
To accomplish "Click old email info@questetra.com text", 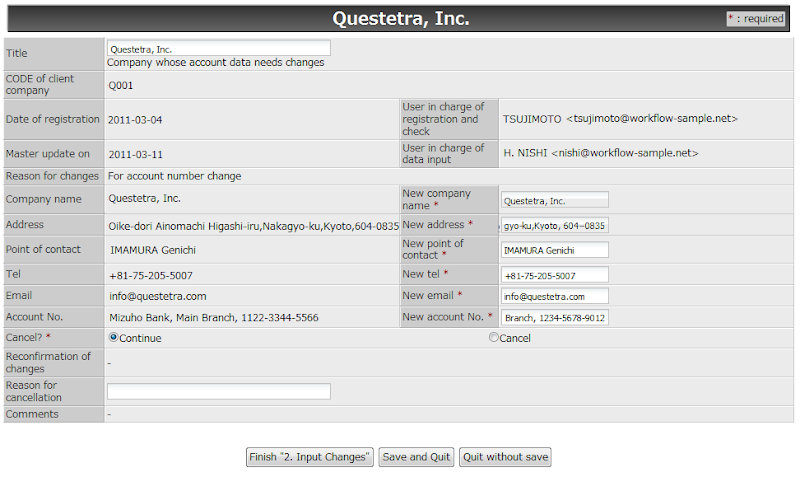I will point(158,296).
